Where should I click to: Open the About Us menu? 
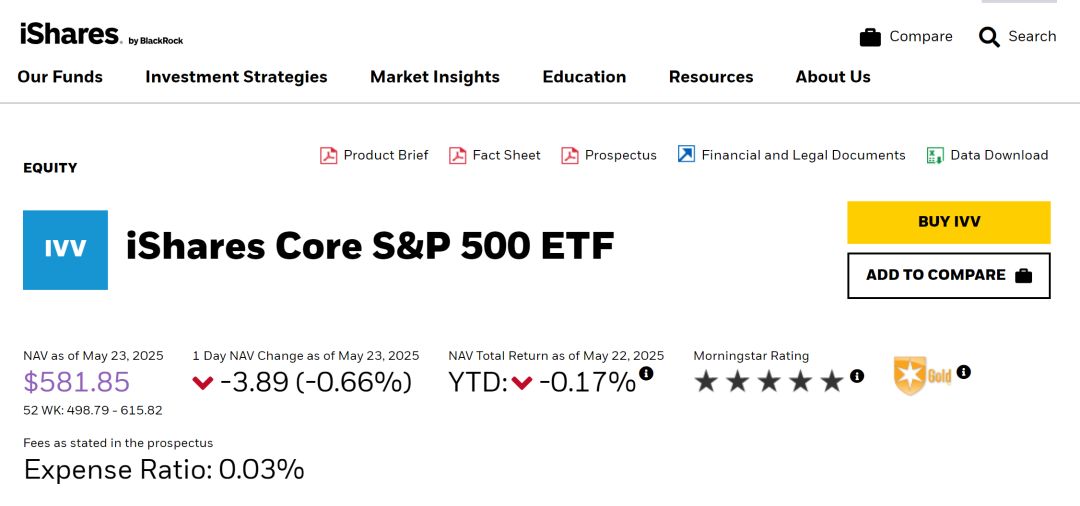pyautogui.click(x=833, y=76)
